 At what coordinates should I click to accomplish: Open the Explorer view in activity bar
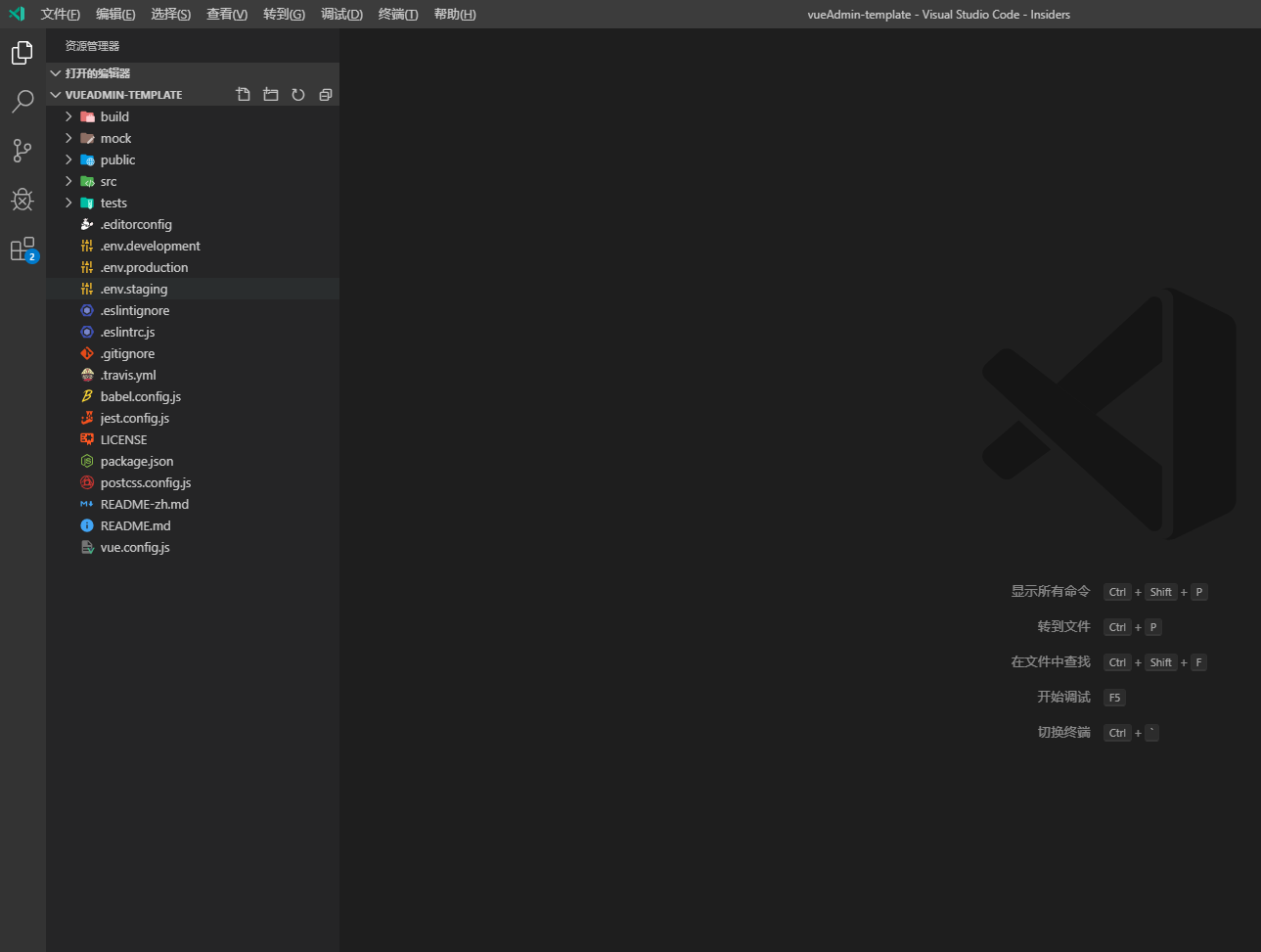click(23, 53)
